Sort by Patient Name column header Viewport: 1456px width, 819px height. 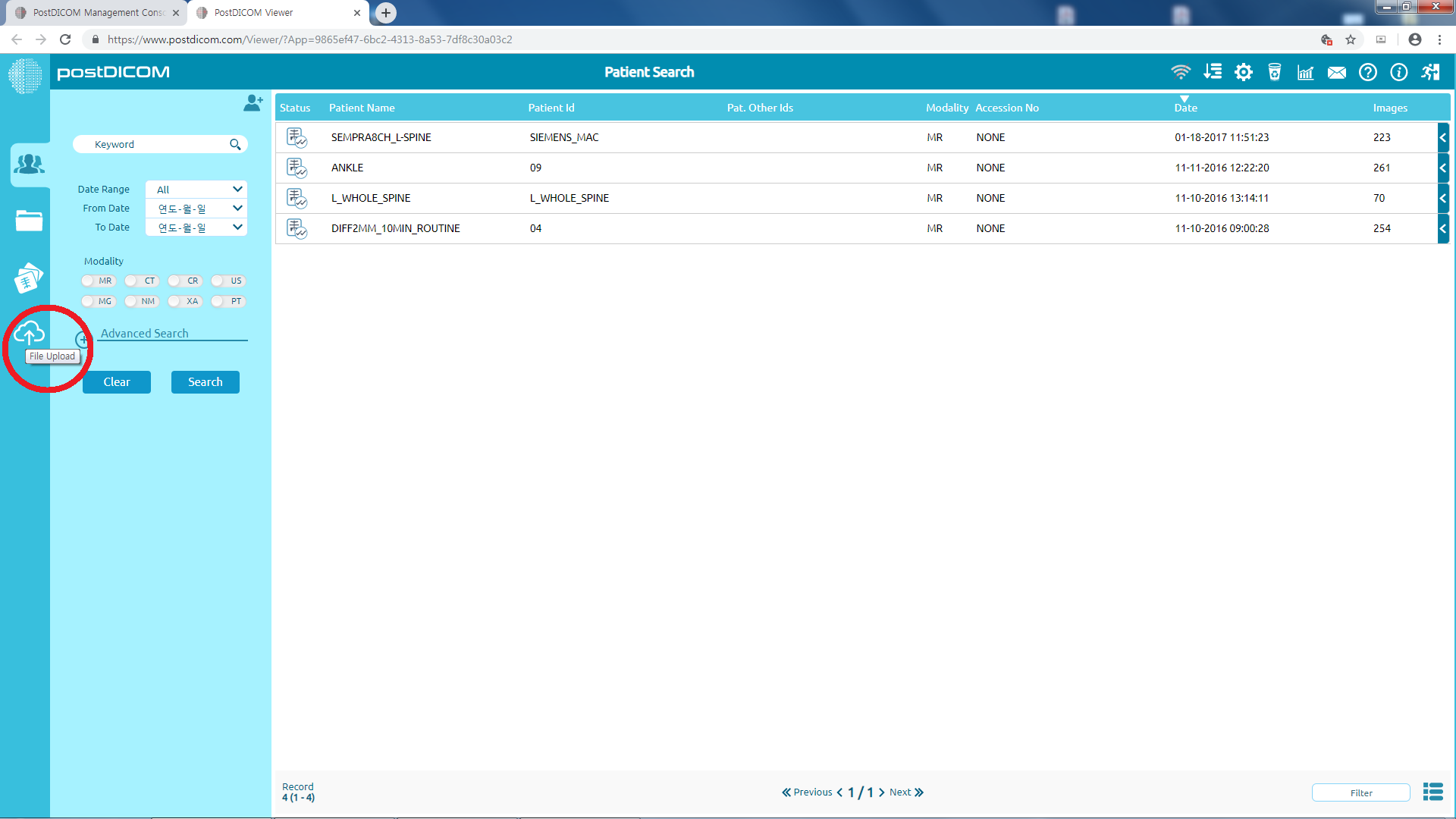coord(362,108)
